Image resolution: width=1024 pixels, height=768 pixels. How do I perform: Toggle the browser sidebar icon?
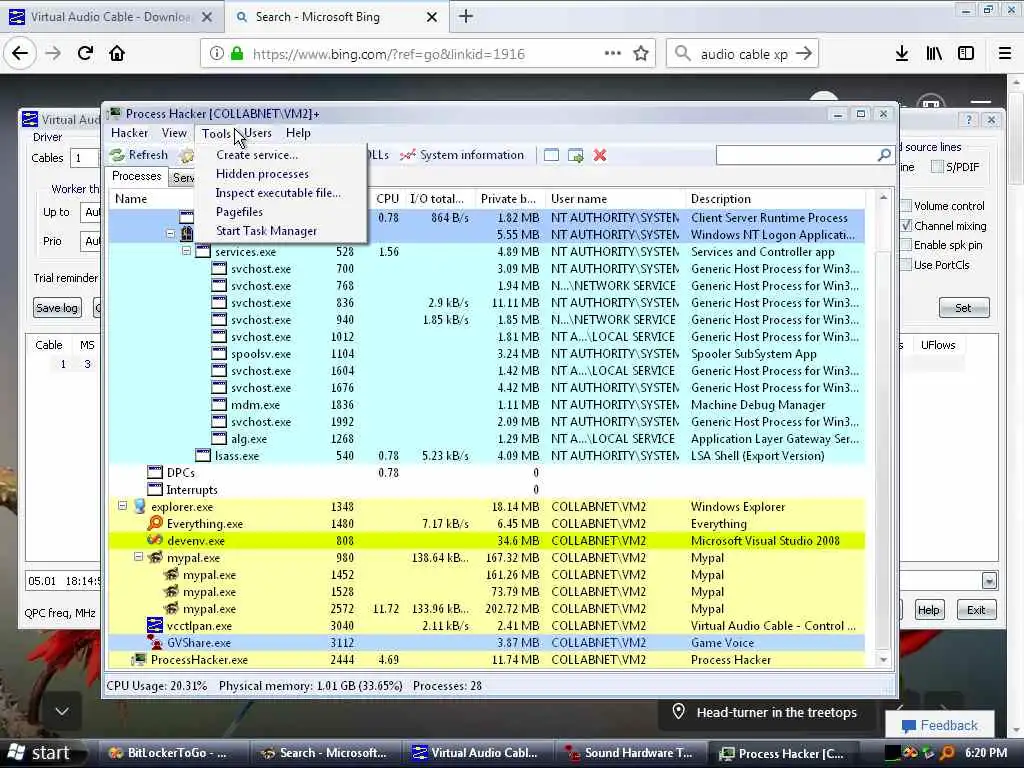(966, 54)
